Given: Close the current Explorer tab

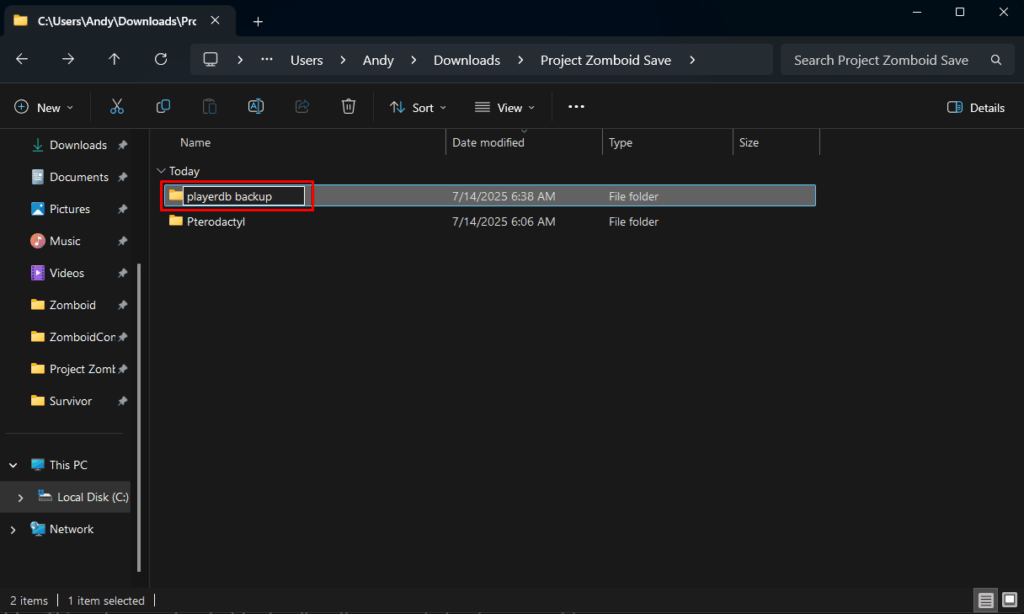Looking at the screenshot, I should [x=215, y=21].
